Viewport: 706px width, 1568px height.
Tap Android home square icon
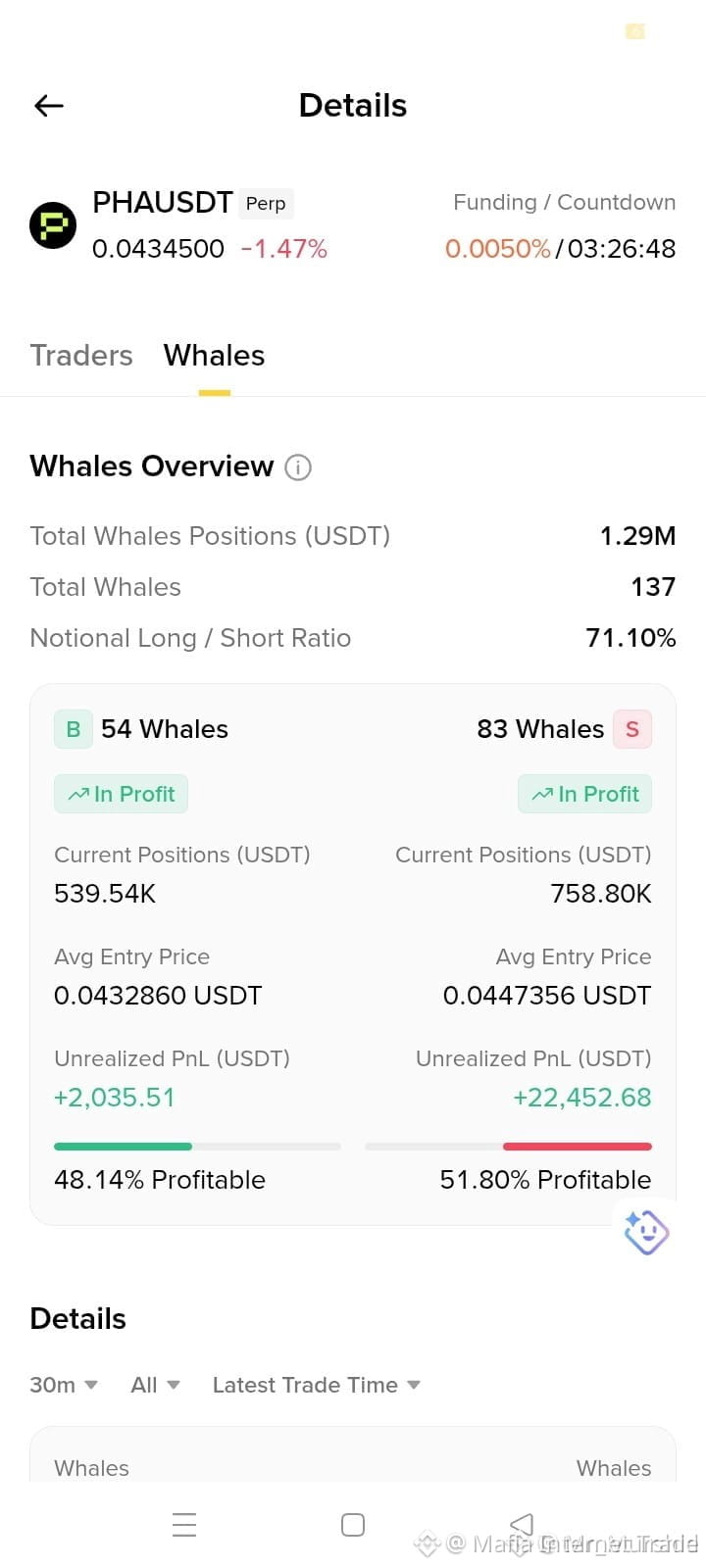point(353,1525)
